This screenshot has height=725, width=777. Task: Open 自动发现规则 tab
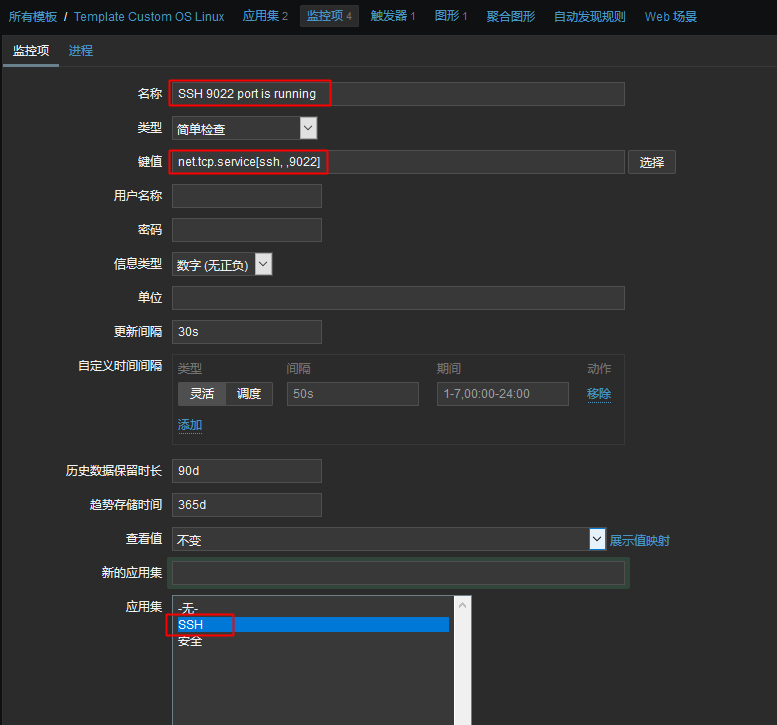pyautogui.click(x=589, y=16)
